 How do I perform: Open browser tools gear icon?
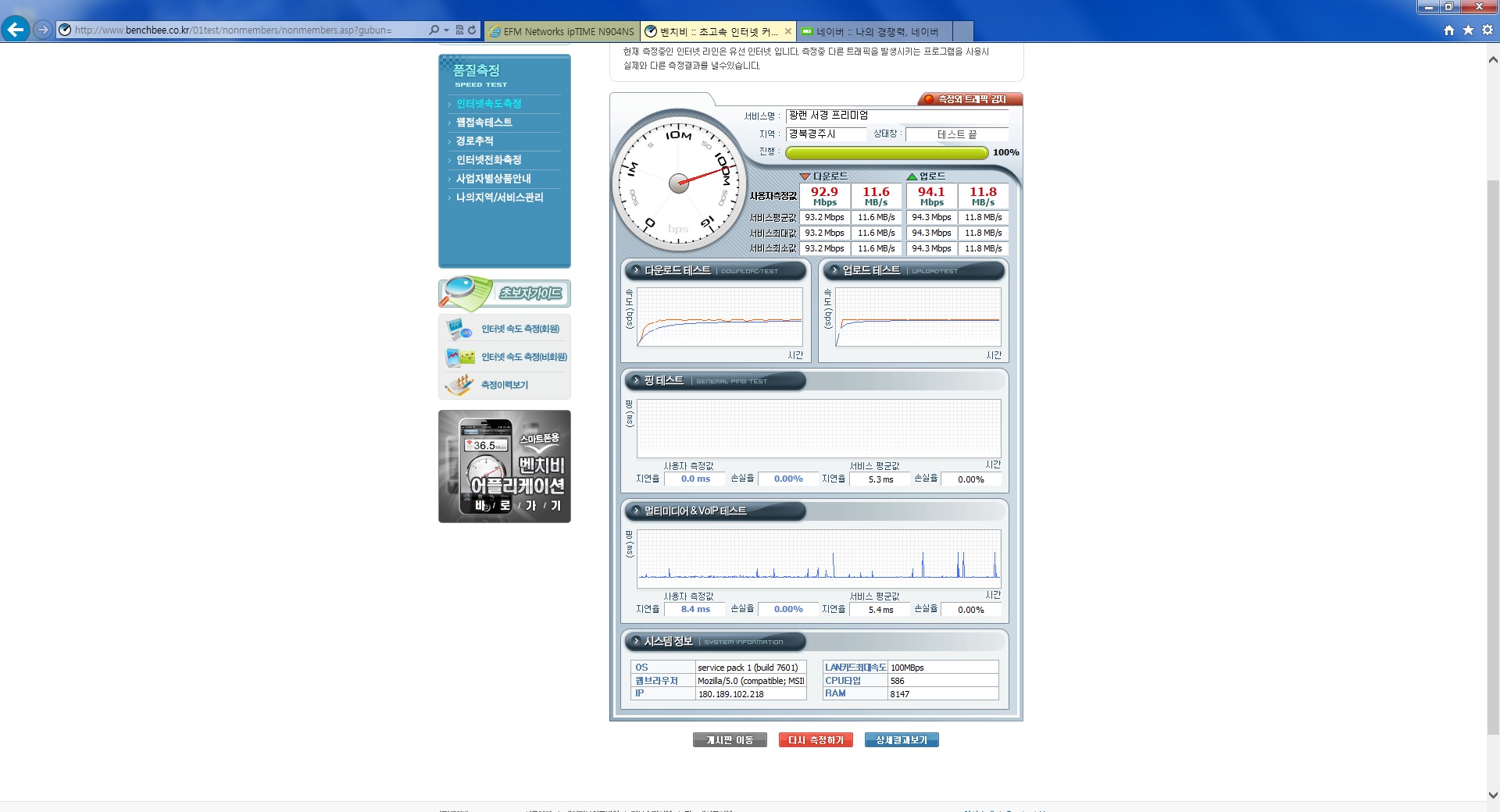[1487, 30]
